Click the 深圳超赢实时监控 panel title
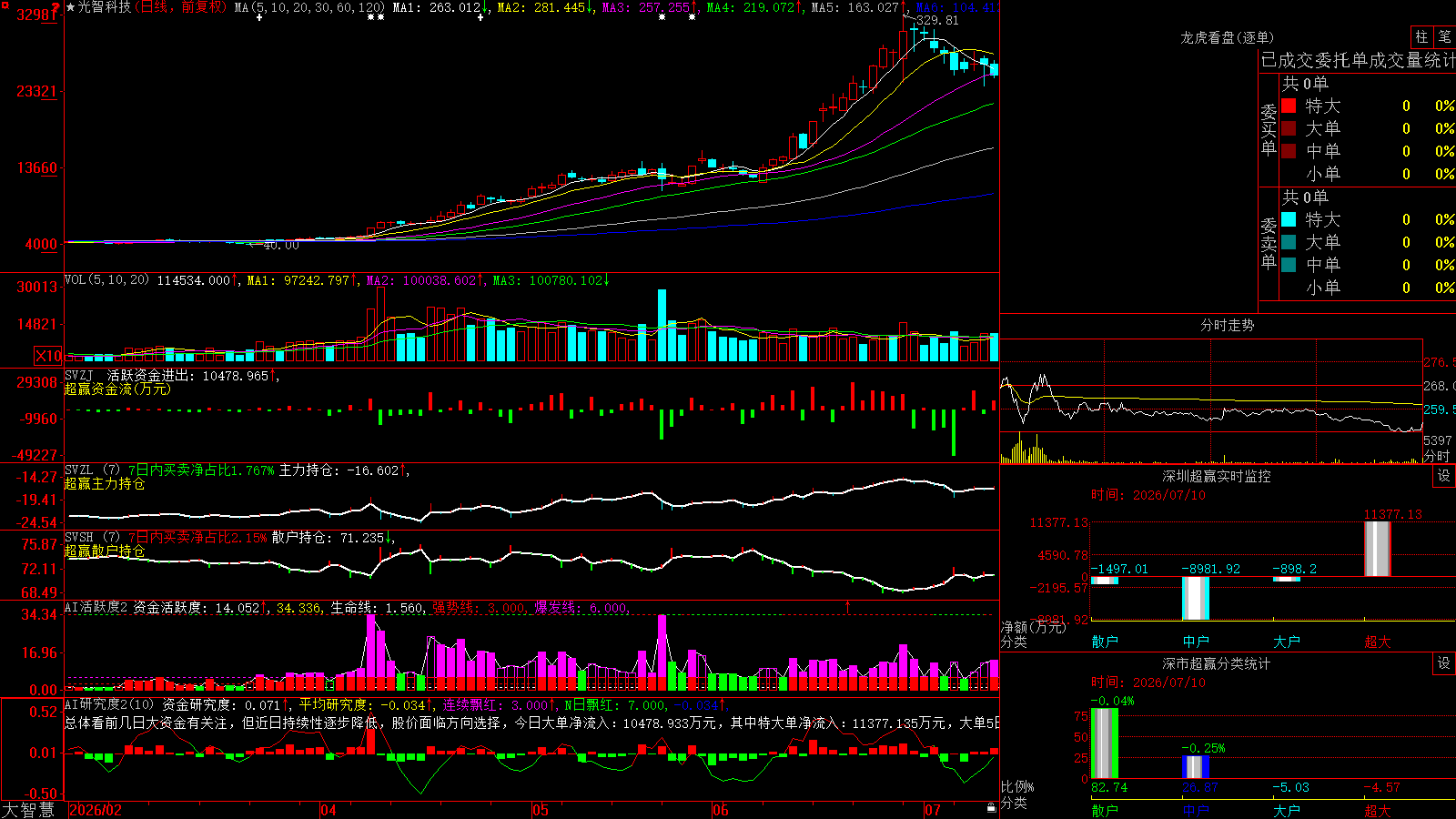Viewport: 1456px width, 819px height. [1217, 476]
